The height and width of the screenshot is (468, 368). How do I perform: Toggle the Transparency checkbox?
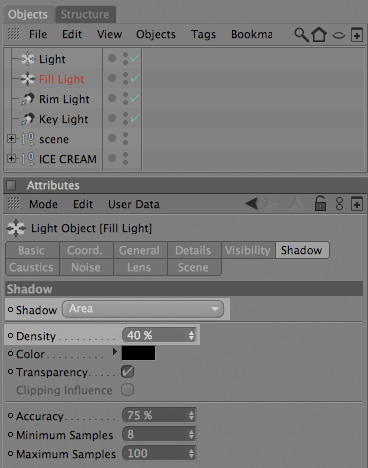128,372
